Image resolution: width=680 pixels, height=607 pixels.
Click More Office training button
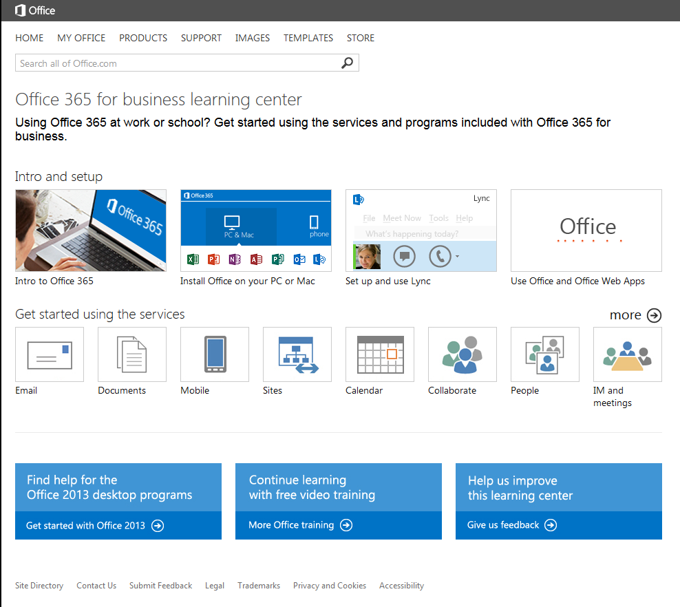point(300,525)
